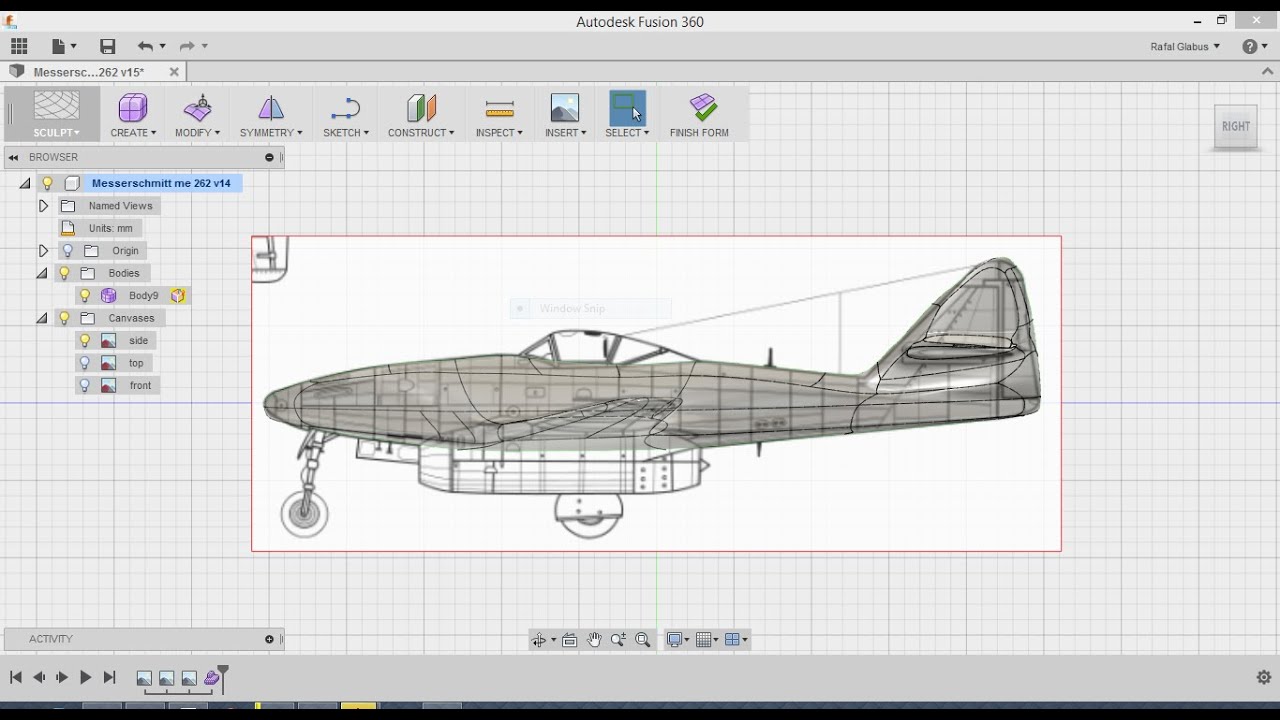The width and height of the screenshot is (1280, 720).
Task: Open the undo history dropdown arrow
Action: tap(163, 46)
